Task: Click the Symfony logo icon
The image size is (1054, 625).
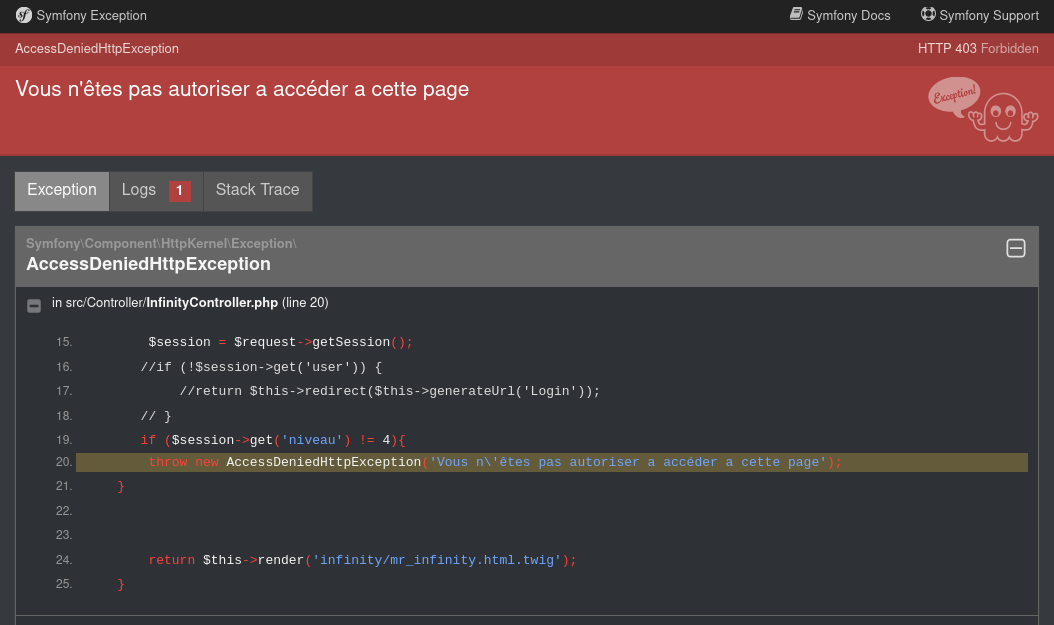Action: [22, 15]
